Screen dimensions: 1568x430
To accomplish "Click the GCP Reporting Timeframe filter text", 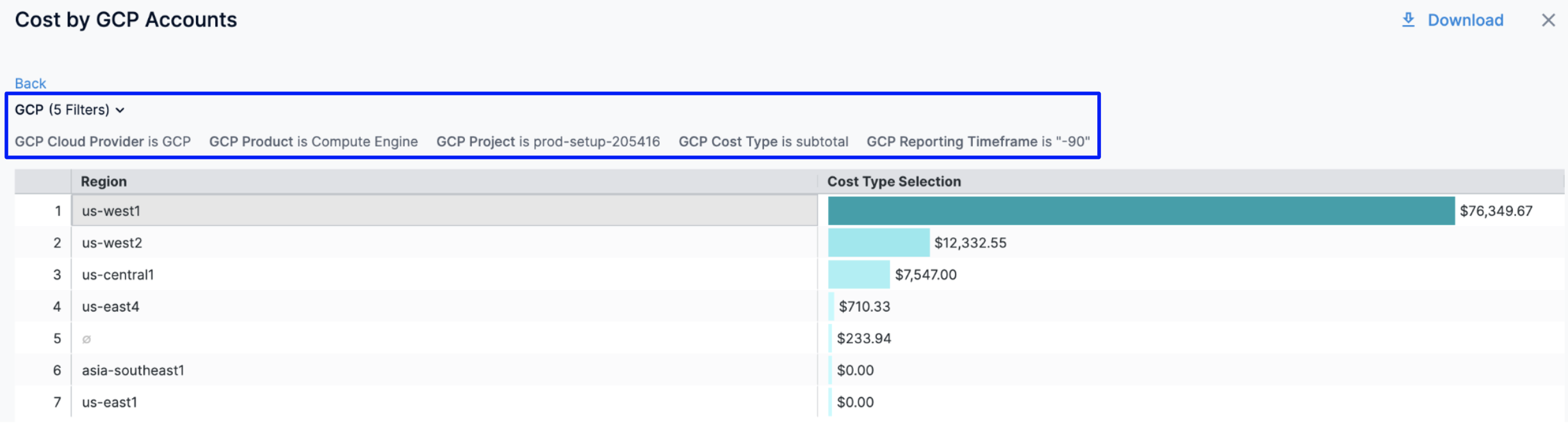I will coord(977,141).
